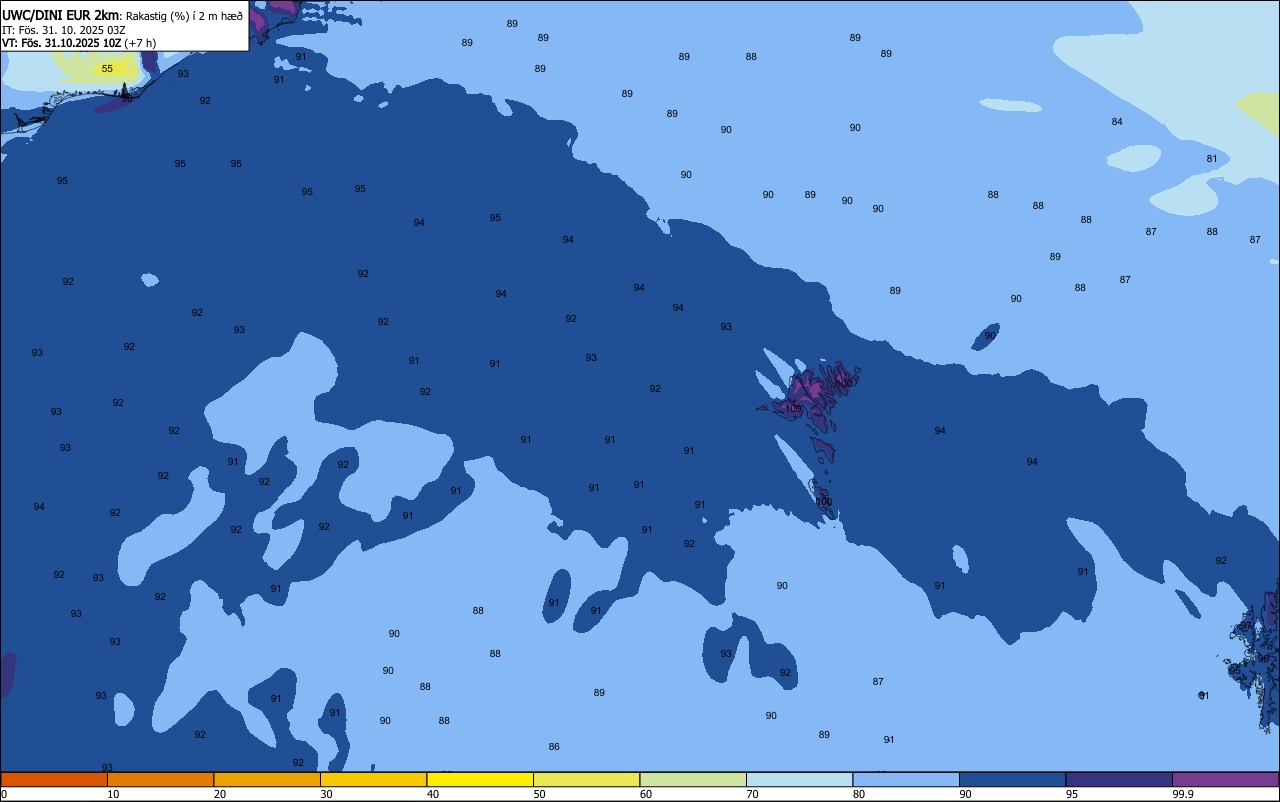Click the "99.9" tick label on legend
This screenshot has width=1280, height=802.
1184,794
